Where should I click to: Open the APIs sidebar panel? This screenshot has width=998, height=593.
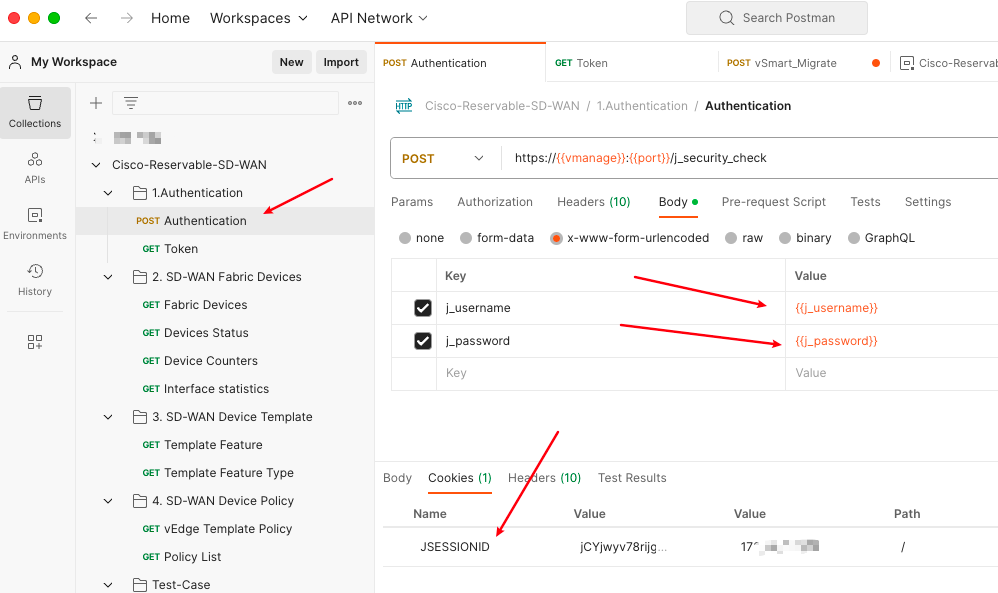click(x=35, y=167)
